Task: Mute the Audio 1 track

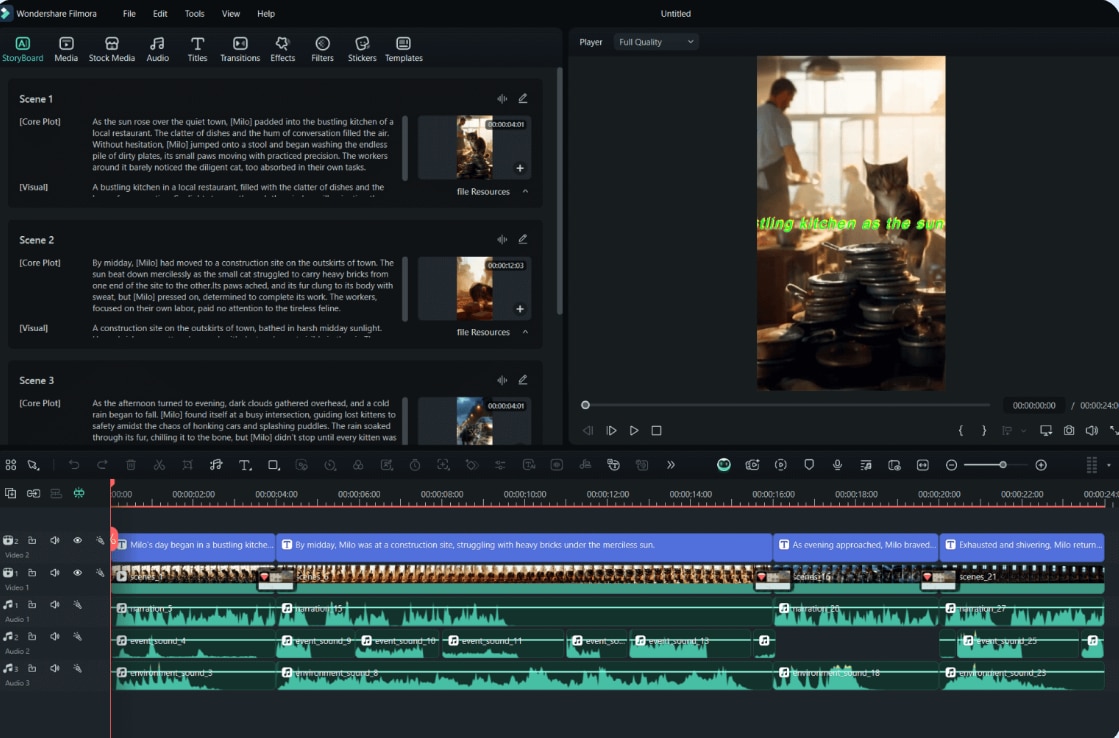Action: [54, 605]
